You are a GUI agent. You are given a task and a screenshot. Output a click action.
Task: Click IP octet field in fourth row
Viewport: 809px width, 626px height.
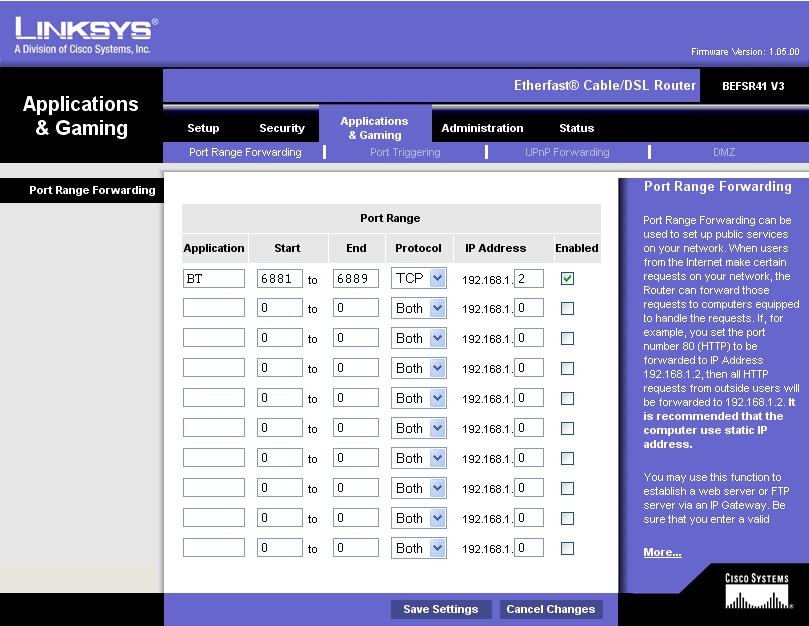coord(529,367)
